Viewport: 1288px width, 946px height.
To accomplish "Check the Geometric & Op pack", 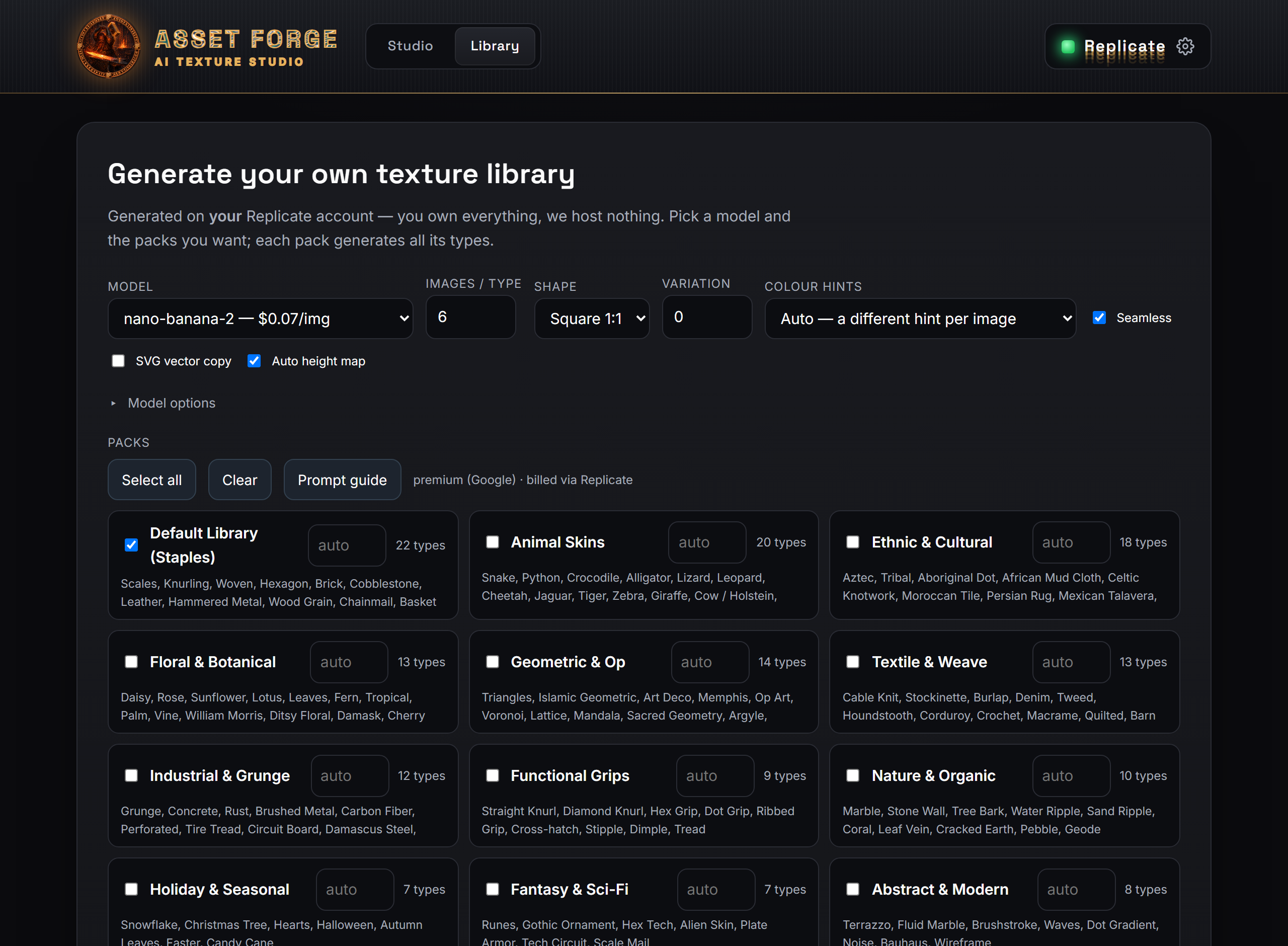I will click(x=492, y=662).
